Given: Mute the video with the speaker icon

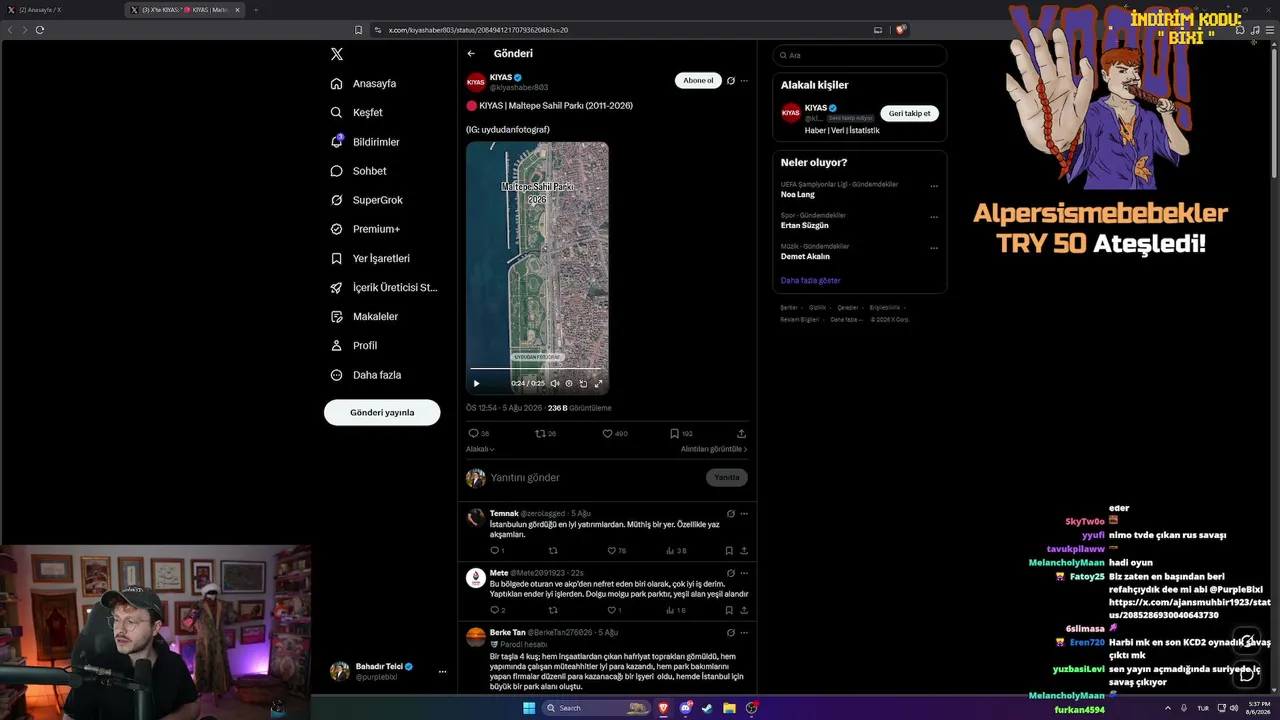Looking at the screenshot, I should pyautogui.click(x=556, y=383).
